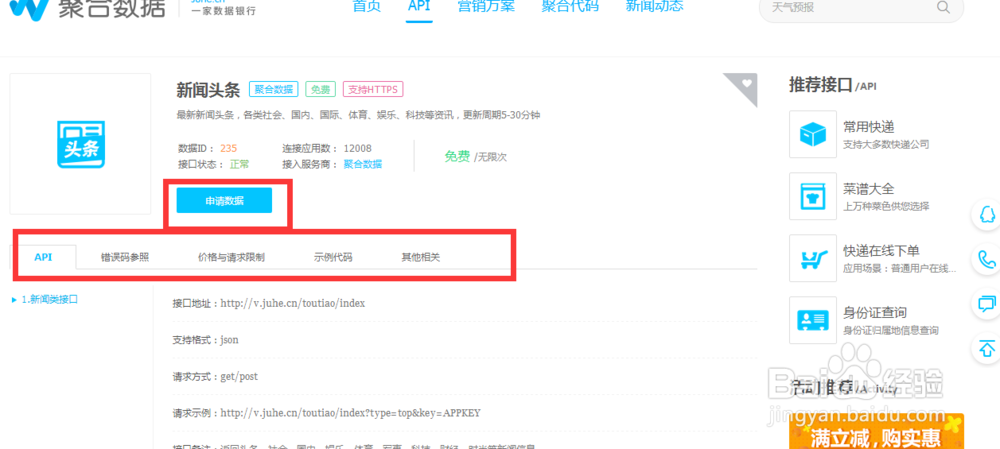Click the data ID value 235

point(228,149)
